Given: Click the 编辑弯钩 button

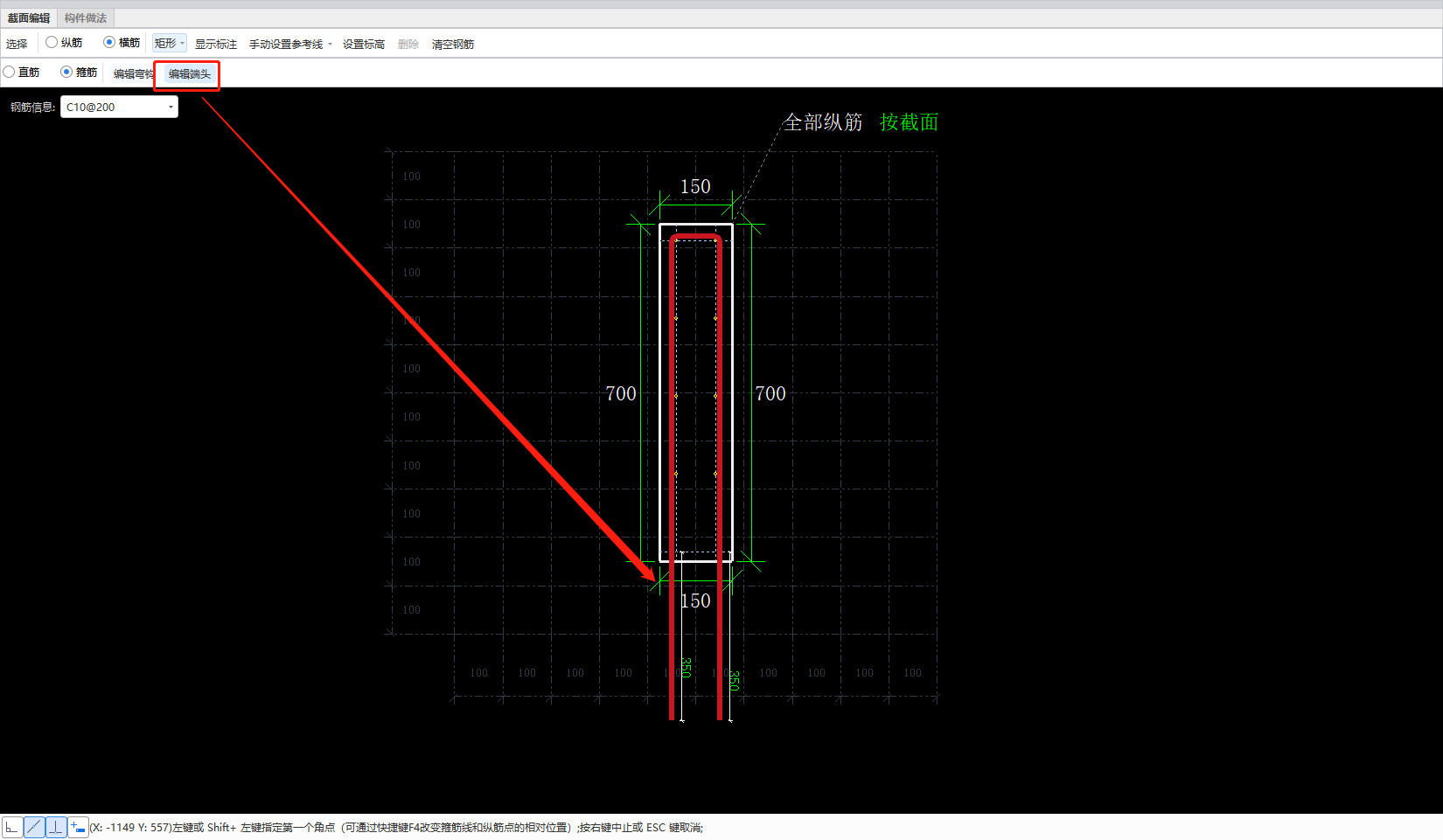Looking at the screenshot, I should tap(134, 73).
